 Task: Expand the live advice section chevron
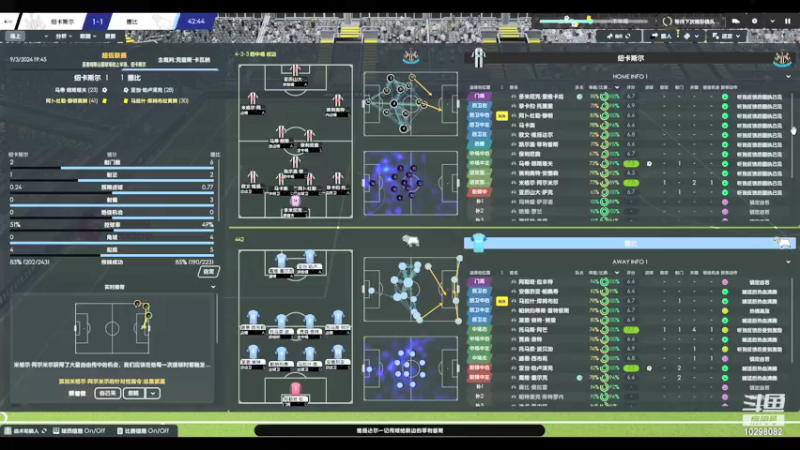point(213,287)
